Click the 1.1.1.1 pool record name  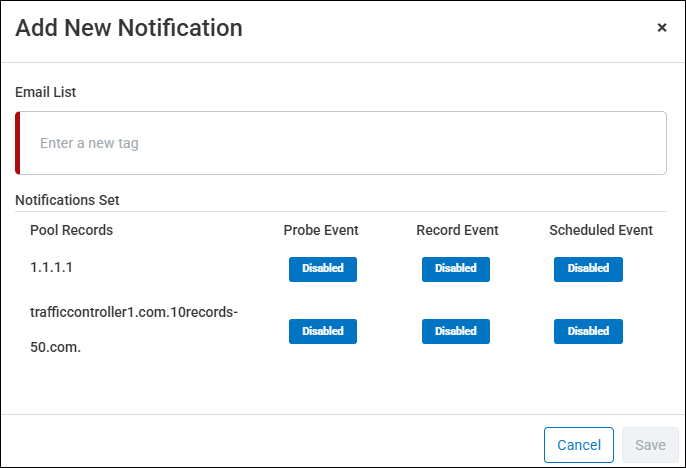[x=50, y=268]
